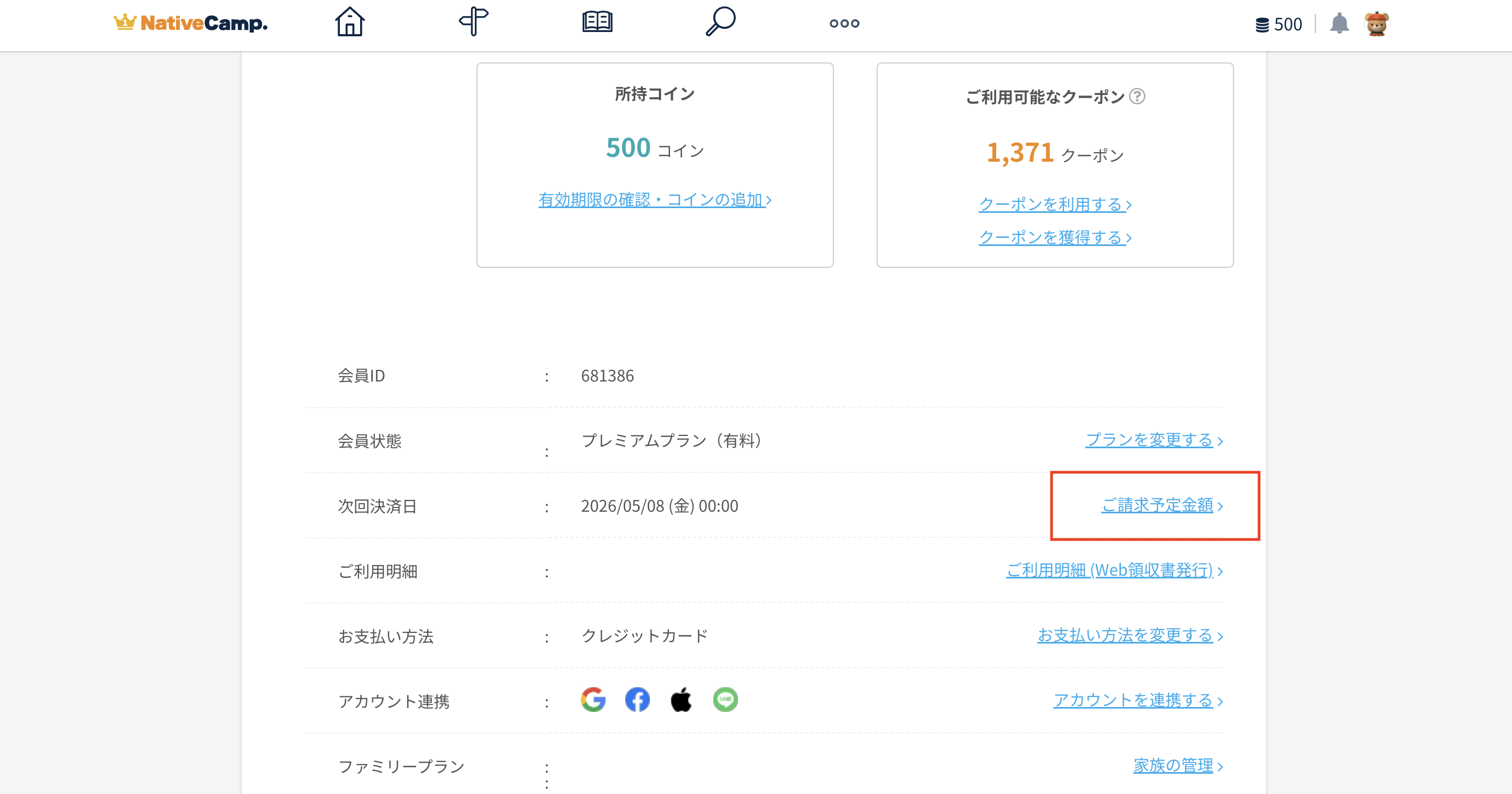1512x794 pixels.
Task: Click the coupon help question-mark icon
Action: (1137, 96)
